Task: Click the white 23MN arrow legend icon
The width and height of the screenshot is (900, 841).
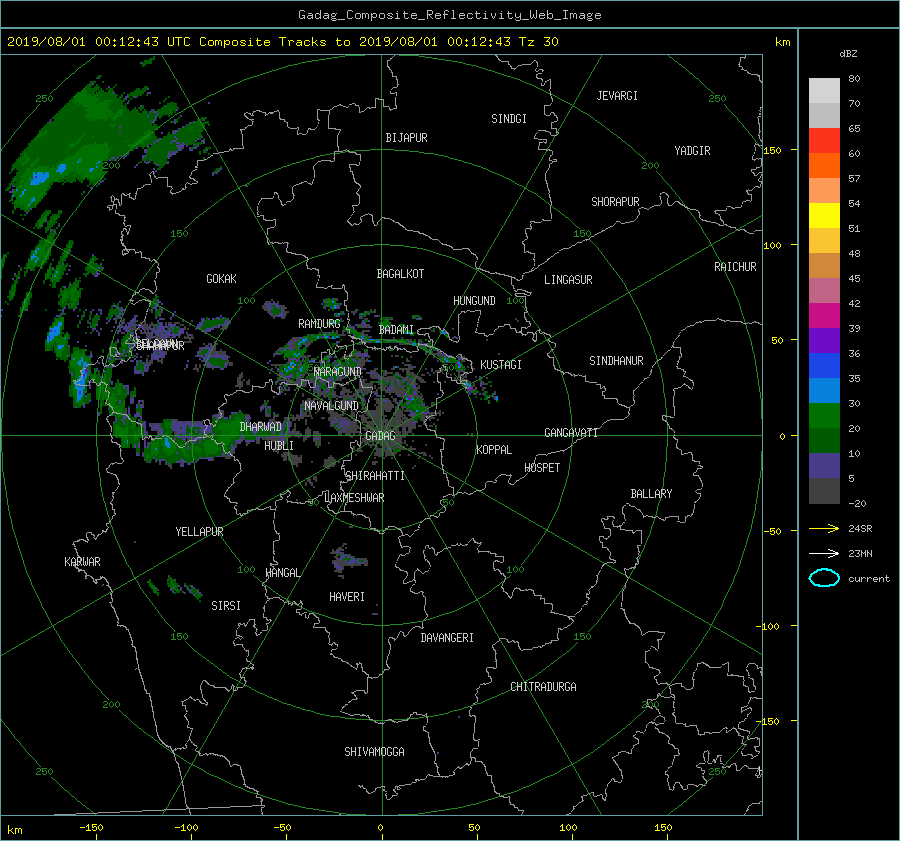Action: (x=824, y=553)
